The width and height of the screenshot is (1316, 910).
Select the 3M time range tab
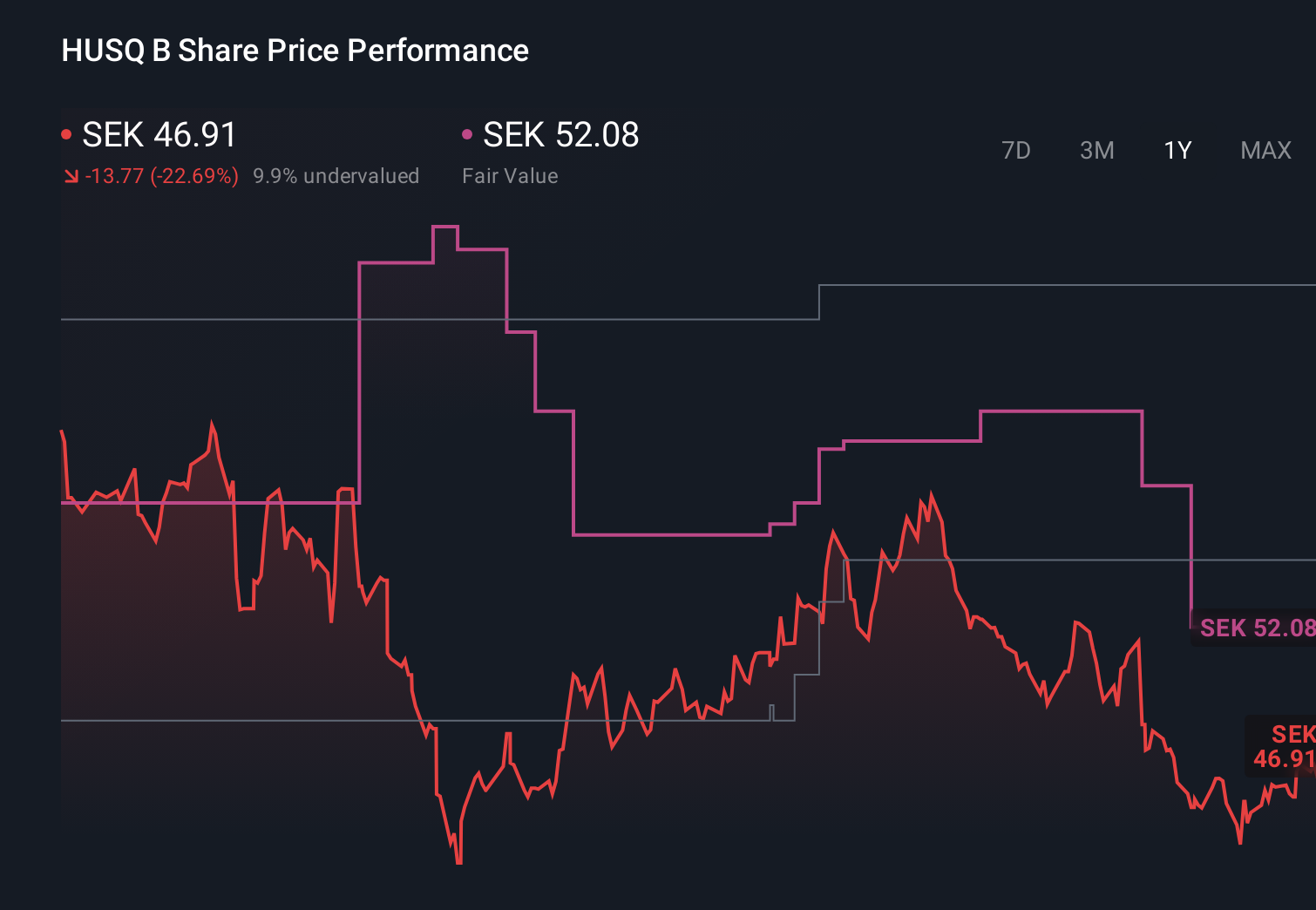[x=1096, y=150]
